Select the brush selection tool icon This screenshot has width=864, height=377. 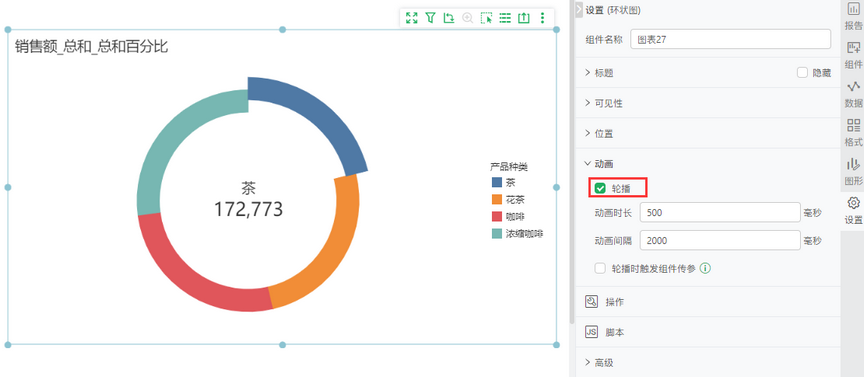coord(486,18)
